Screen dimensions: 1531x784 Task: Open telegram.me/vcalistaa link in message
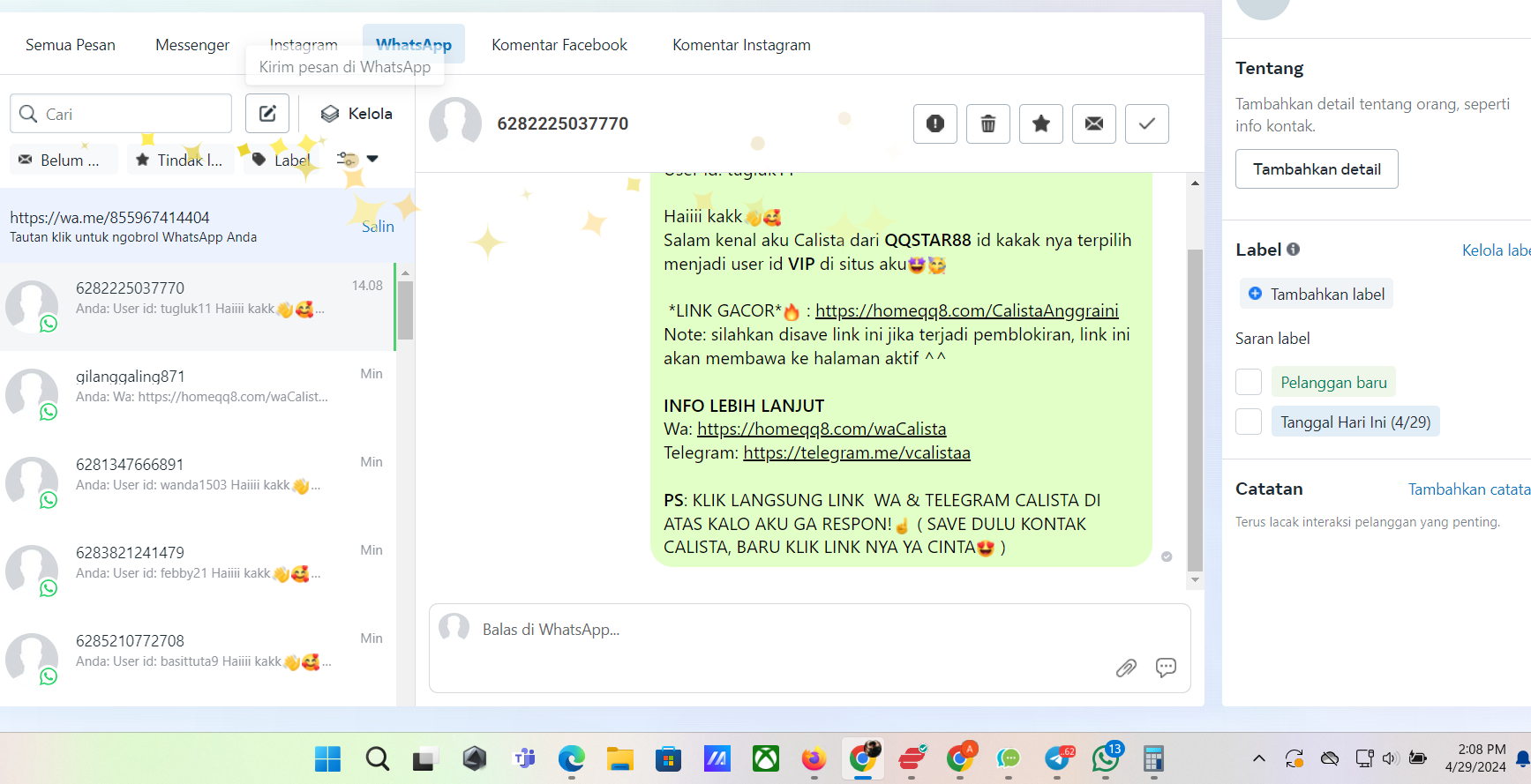pyautogui.click(x=857, y=452)
